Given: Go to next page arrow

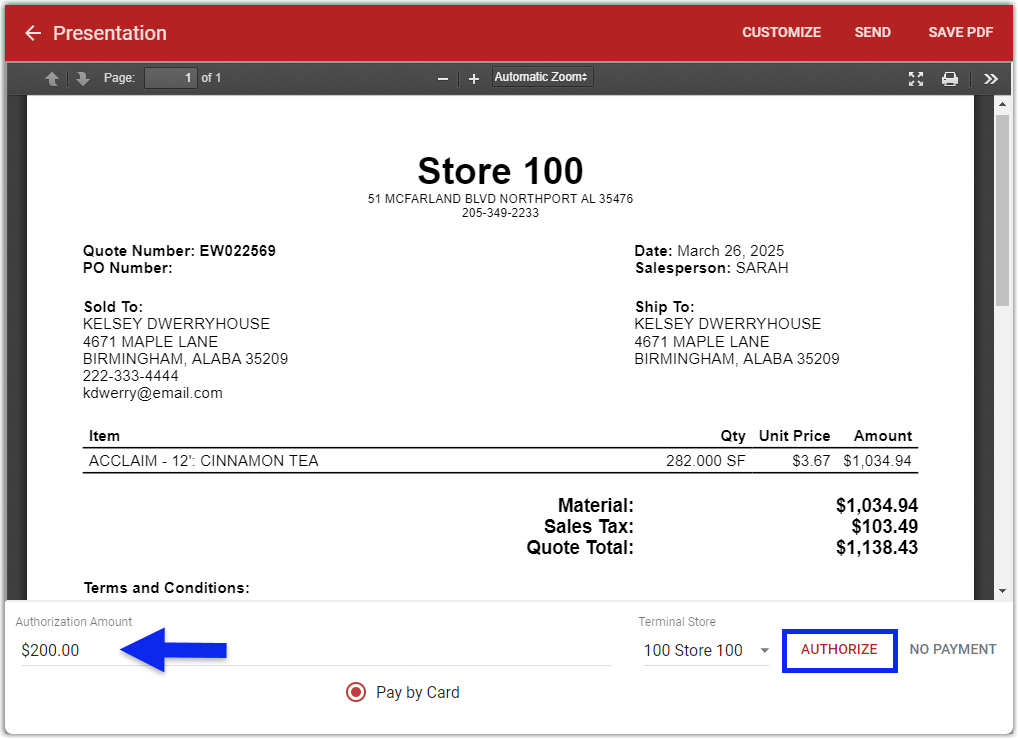Looking at the screenshot, I should click(82, 79).
